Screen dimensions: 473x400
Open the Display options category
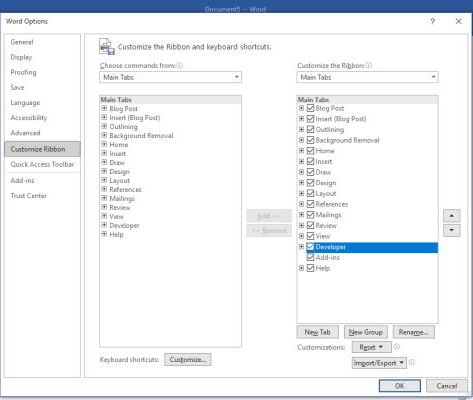coord(42,57)
